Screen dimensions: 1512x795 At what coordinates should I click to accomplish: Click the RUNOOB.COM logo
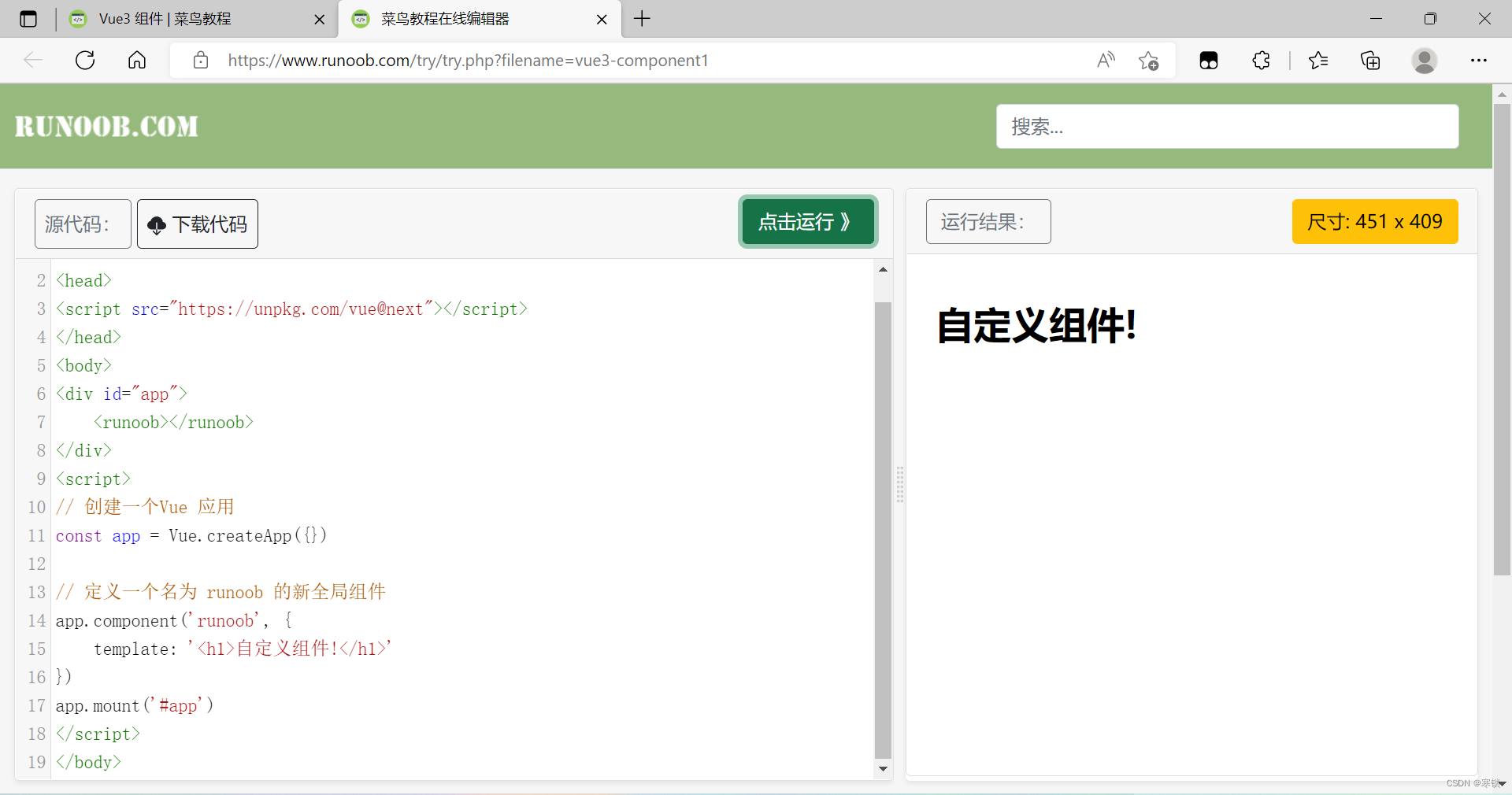[106, 126]
